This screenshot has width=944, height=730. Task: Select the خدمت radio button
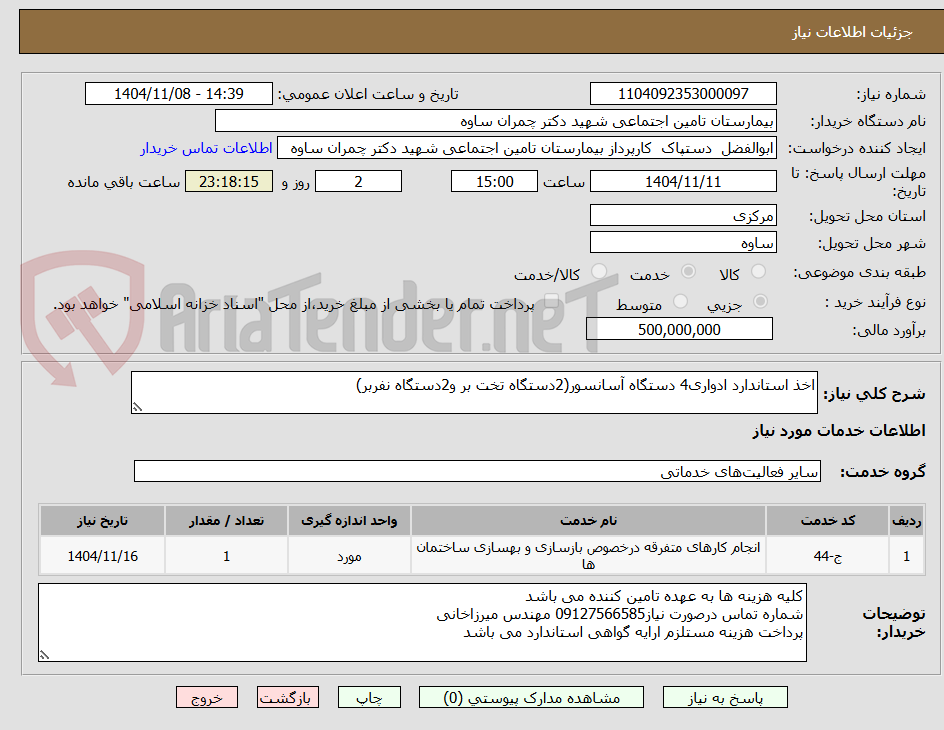pos(688,272)
